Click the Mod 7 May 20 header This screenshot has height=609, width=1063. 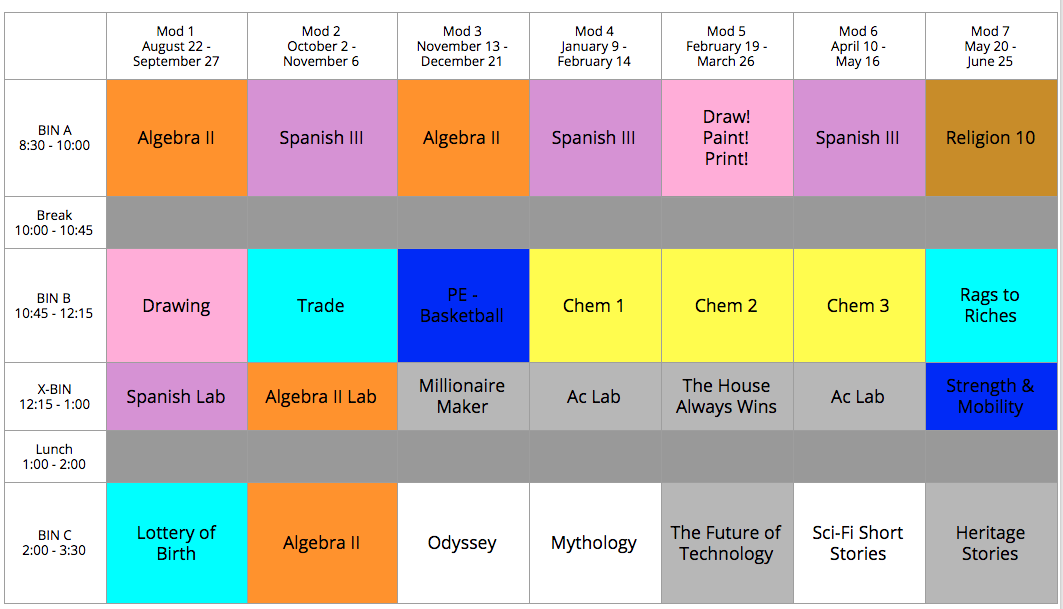pyautogui.click(x=990, y=47)
